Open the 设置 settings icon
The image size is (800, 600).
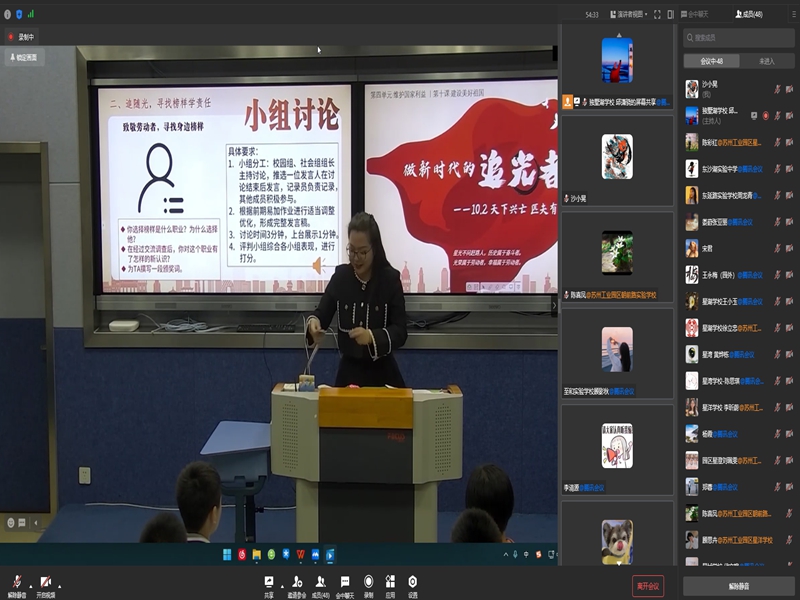(x=412, y=586)
